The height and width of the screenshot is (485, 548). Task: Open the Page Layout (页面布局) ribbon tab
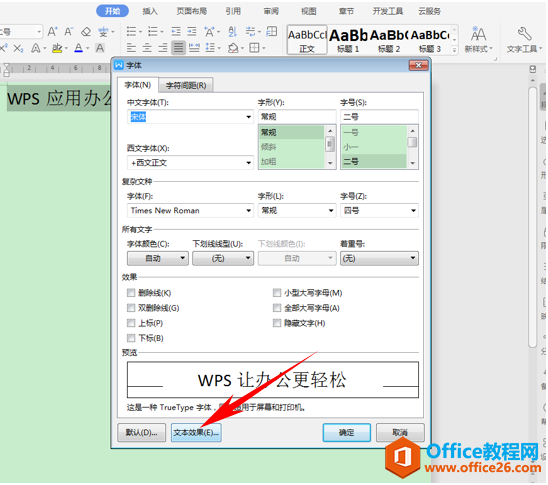tap(192, 11)
